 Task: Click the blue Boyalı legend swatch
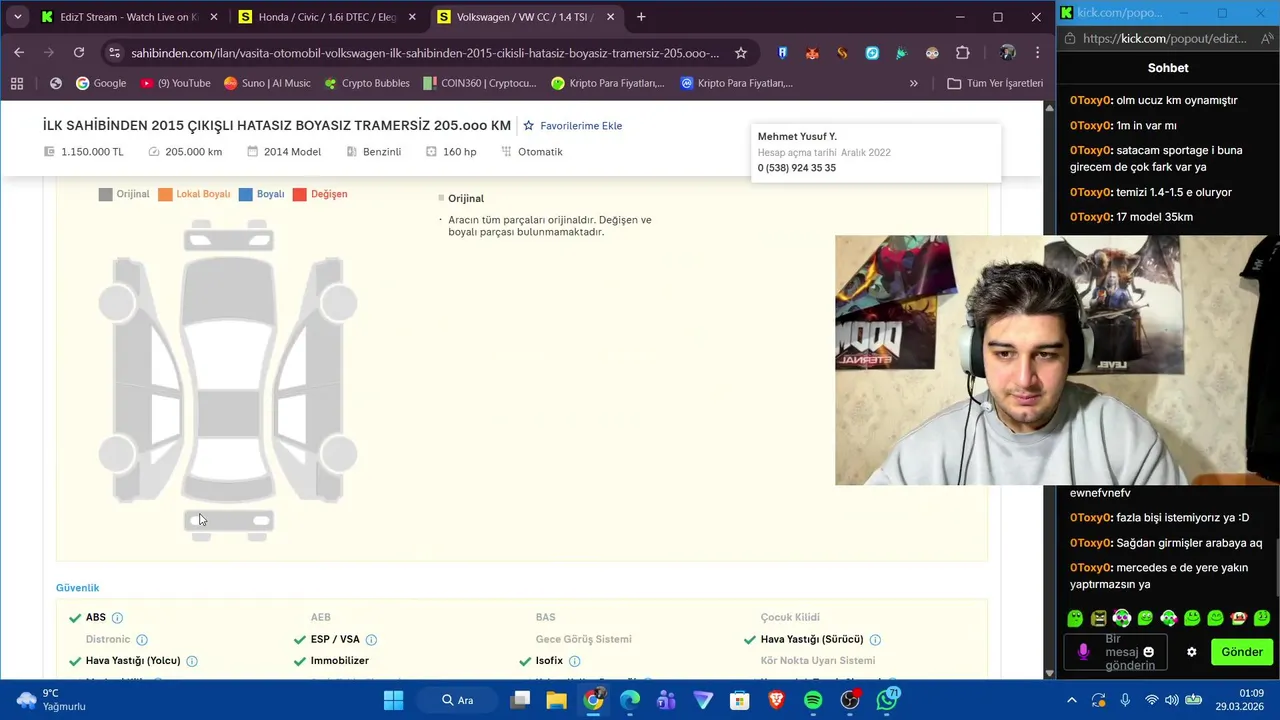pyautogui.click(x=245, y=194)
